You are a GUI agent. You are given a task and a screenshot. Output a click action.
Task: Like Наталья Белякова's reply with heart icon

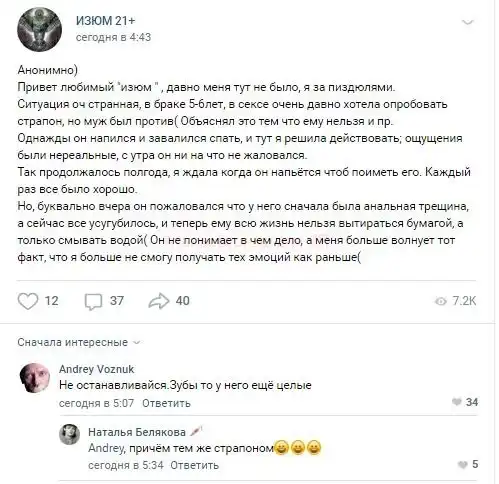pyautogui.click(x=463, y=464)
